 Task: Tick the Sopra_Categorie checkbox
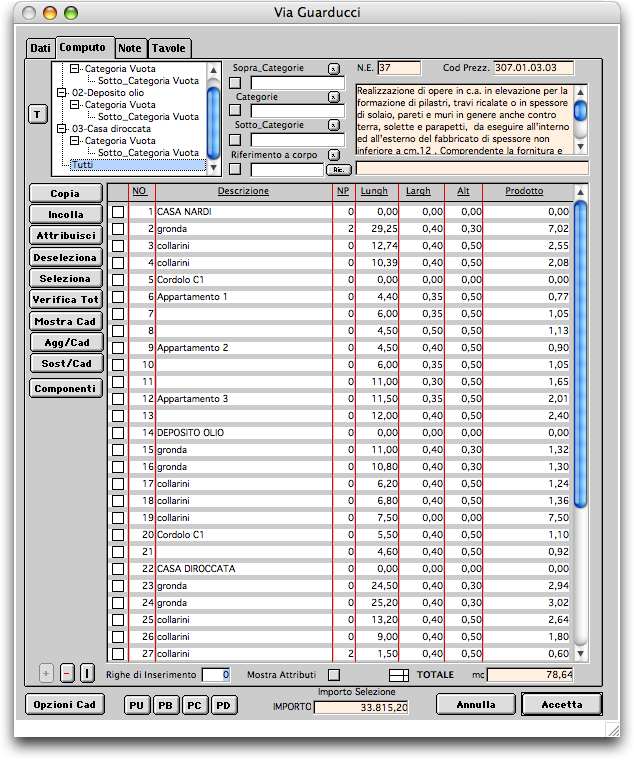point(235,83)
